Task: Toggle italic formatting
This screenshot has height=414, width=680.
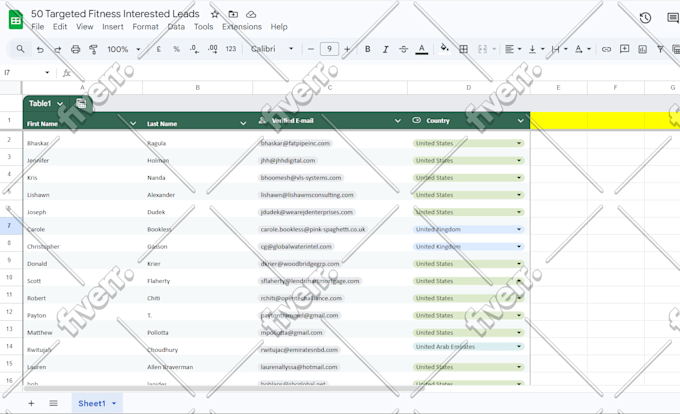Action: (x=385, y=49)
